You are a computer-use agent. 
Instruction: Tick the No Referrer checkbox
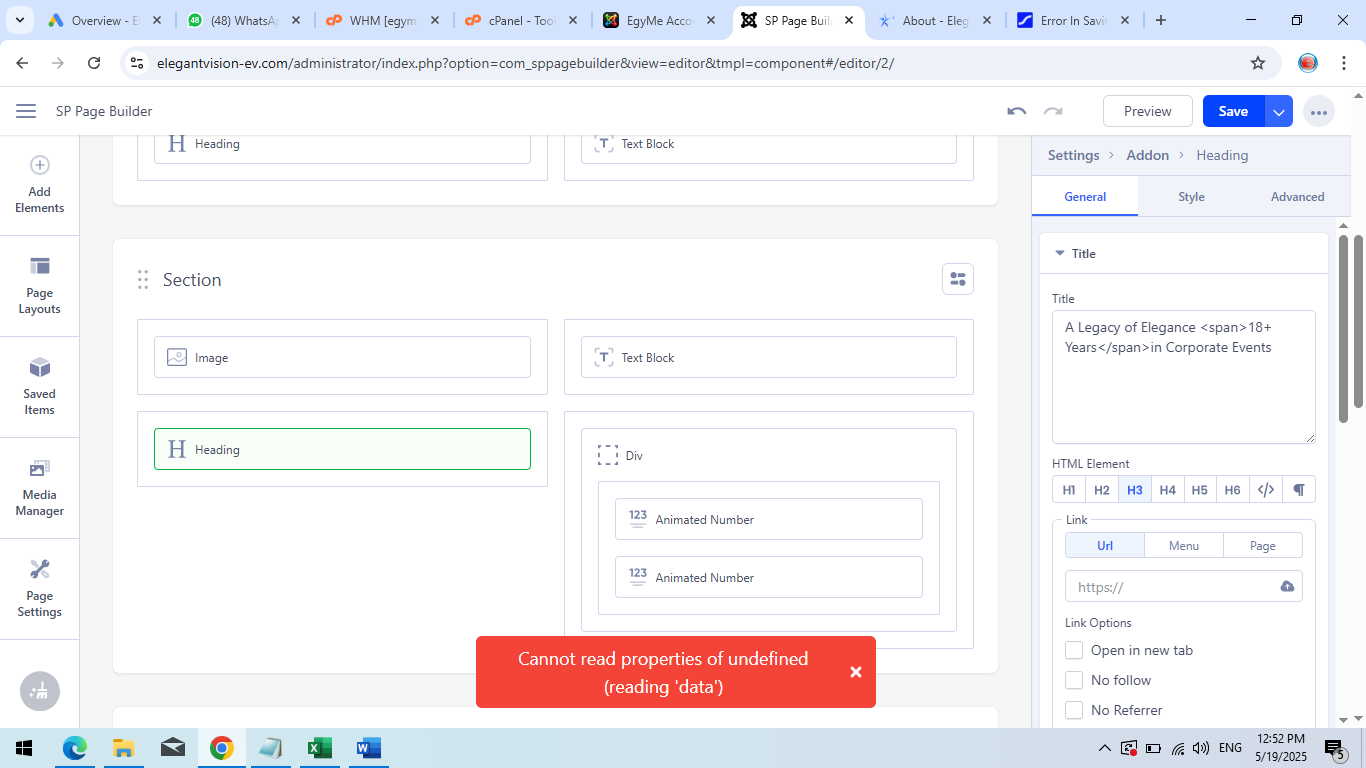click(x=1074, y=710)
